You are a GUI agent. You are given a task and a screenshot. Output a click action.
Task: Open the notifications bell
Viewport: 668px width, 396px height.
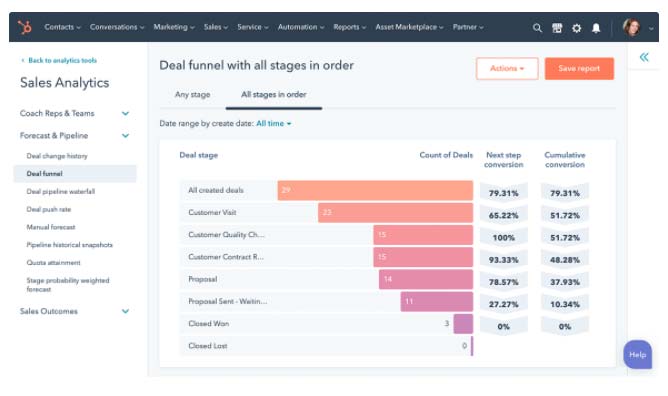tap(596, 28)
